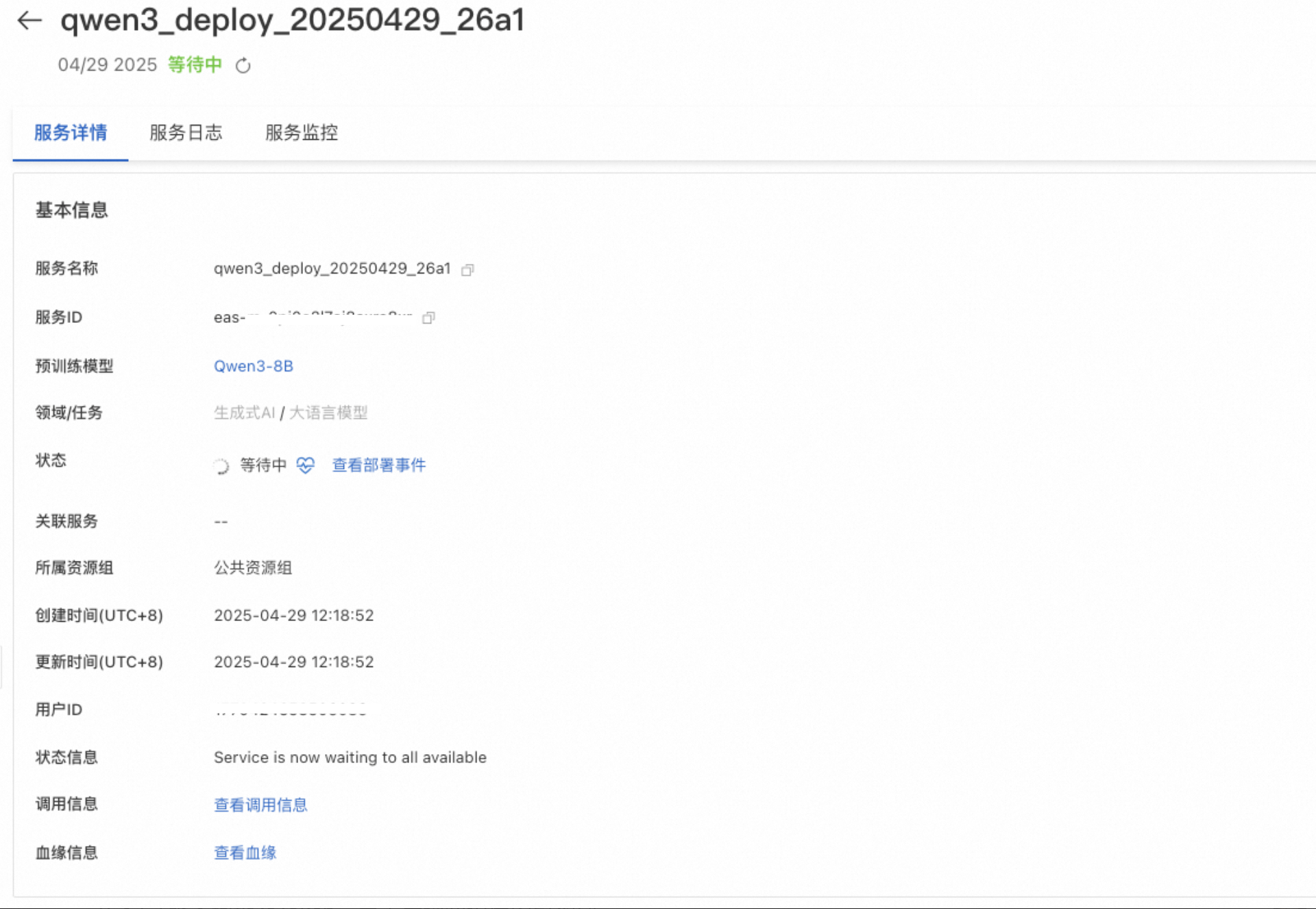Click the 生成式AI domain text

[244, 413]
